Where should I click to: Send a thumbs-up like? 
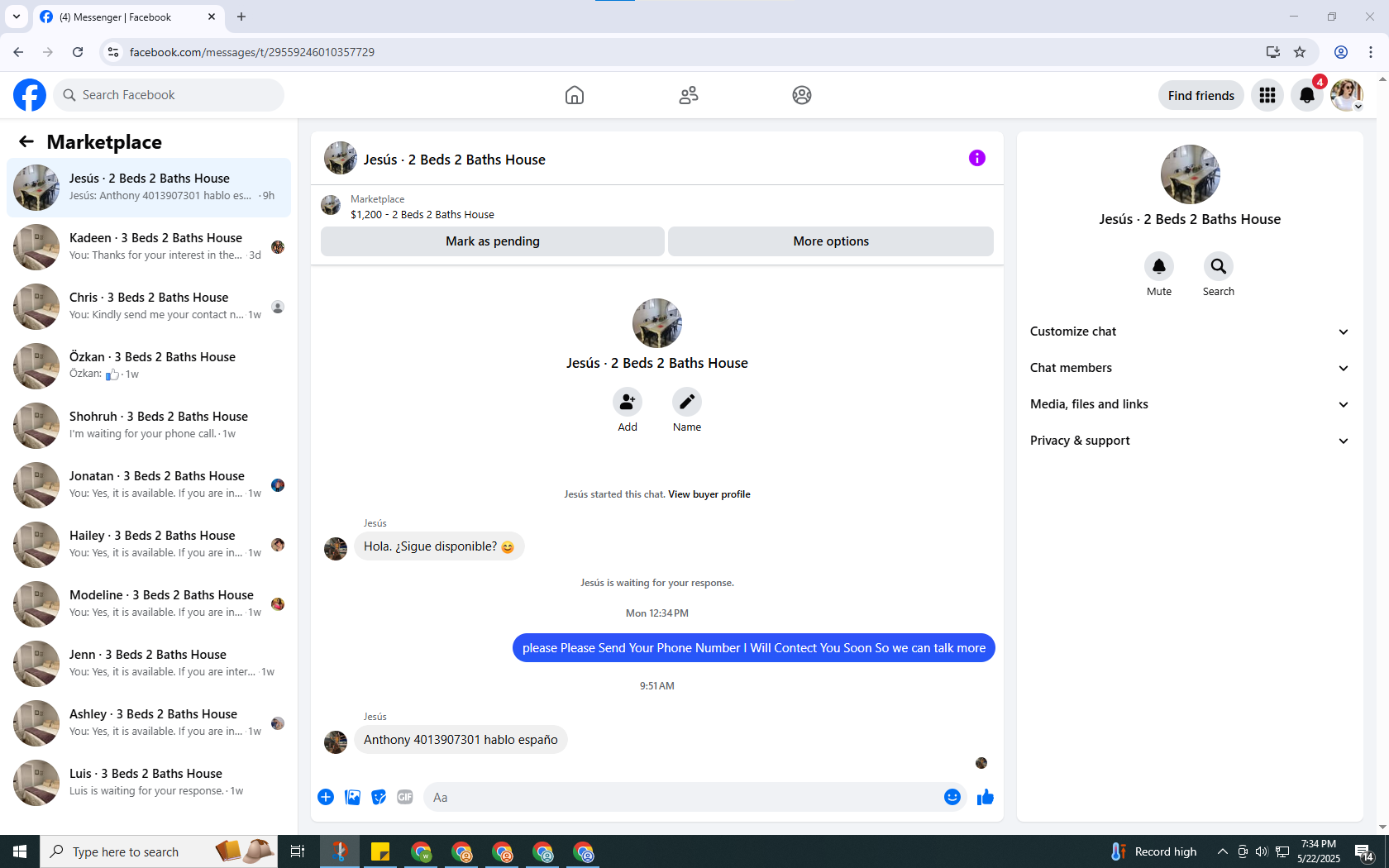[x=986, y=797]
